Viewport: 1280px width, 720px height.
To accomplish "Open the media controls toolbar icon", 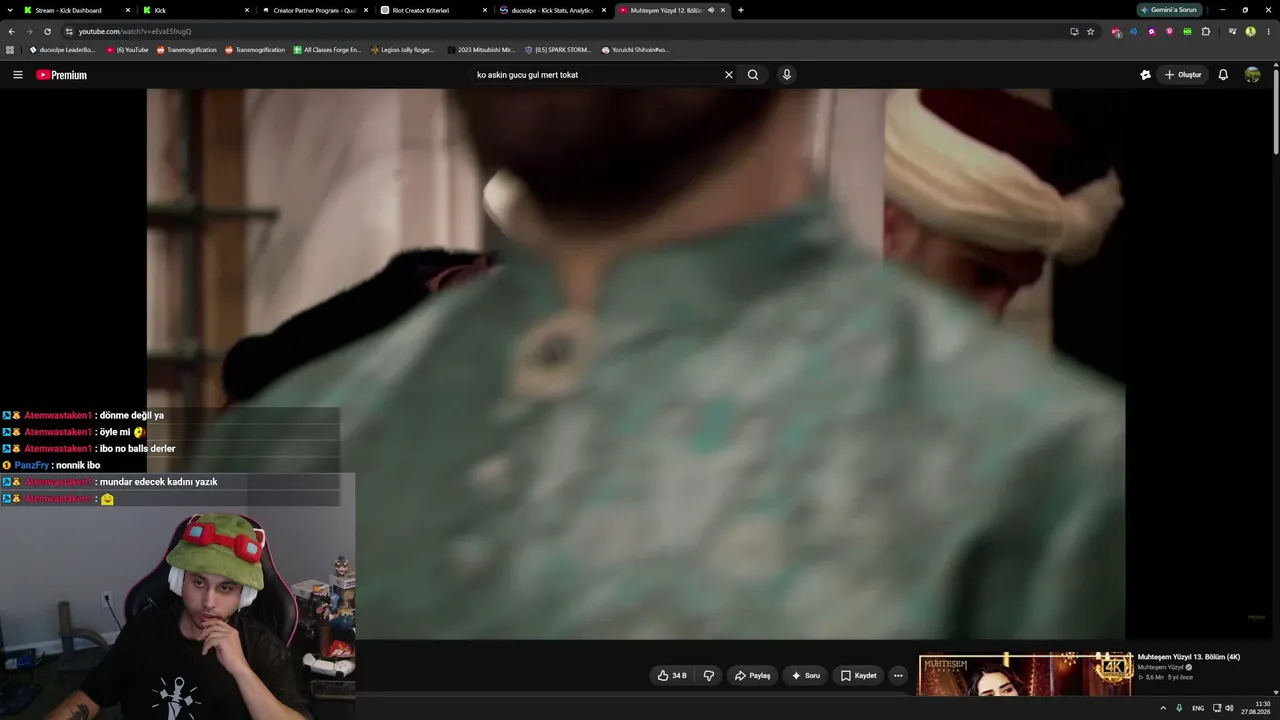I will [1232, 31].
